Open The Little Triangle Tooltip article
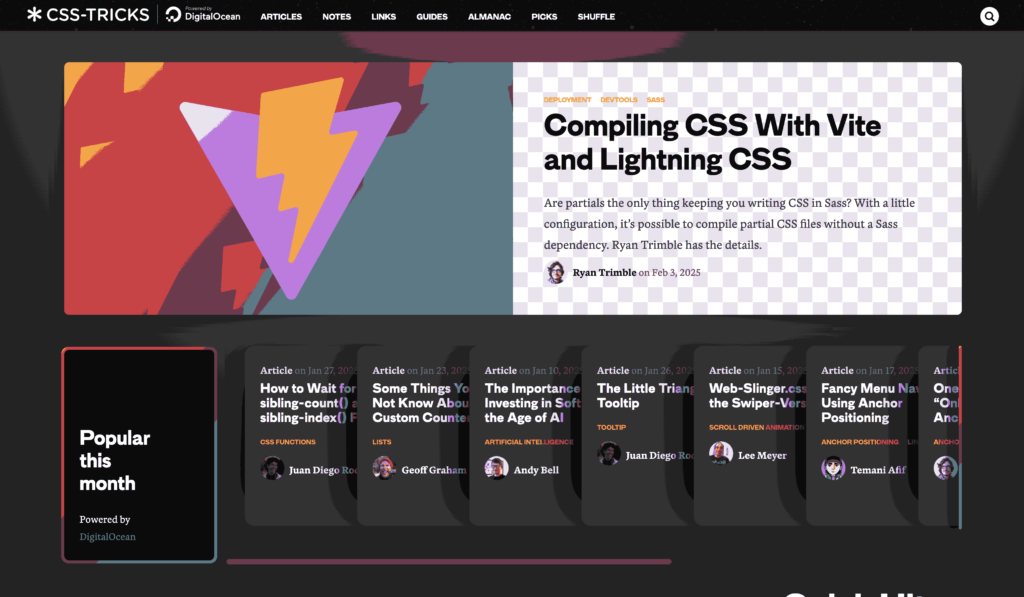This screenshot has height=597, width=1024. [645, 396]
